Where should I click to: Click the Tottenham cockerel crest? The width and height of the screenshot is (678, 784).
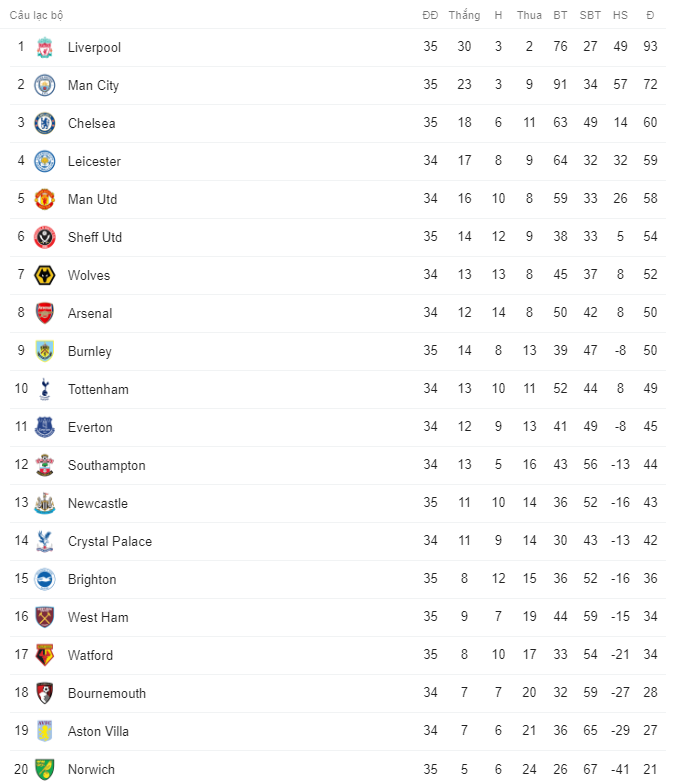44,389
